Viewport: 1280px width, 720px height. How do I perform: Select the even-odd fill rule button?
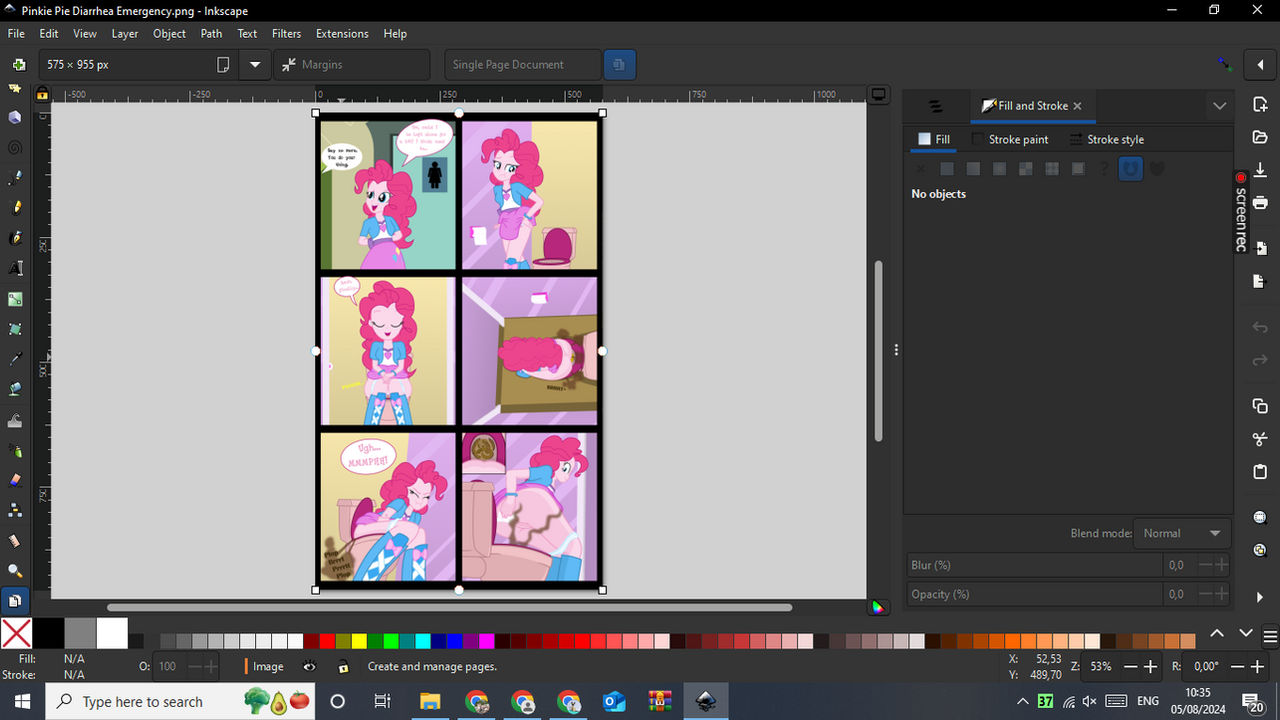pyautogui.click(x=1131, y=169)
